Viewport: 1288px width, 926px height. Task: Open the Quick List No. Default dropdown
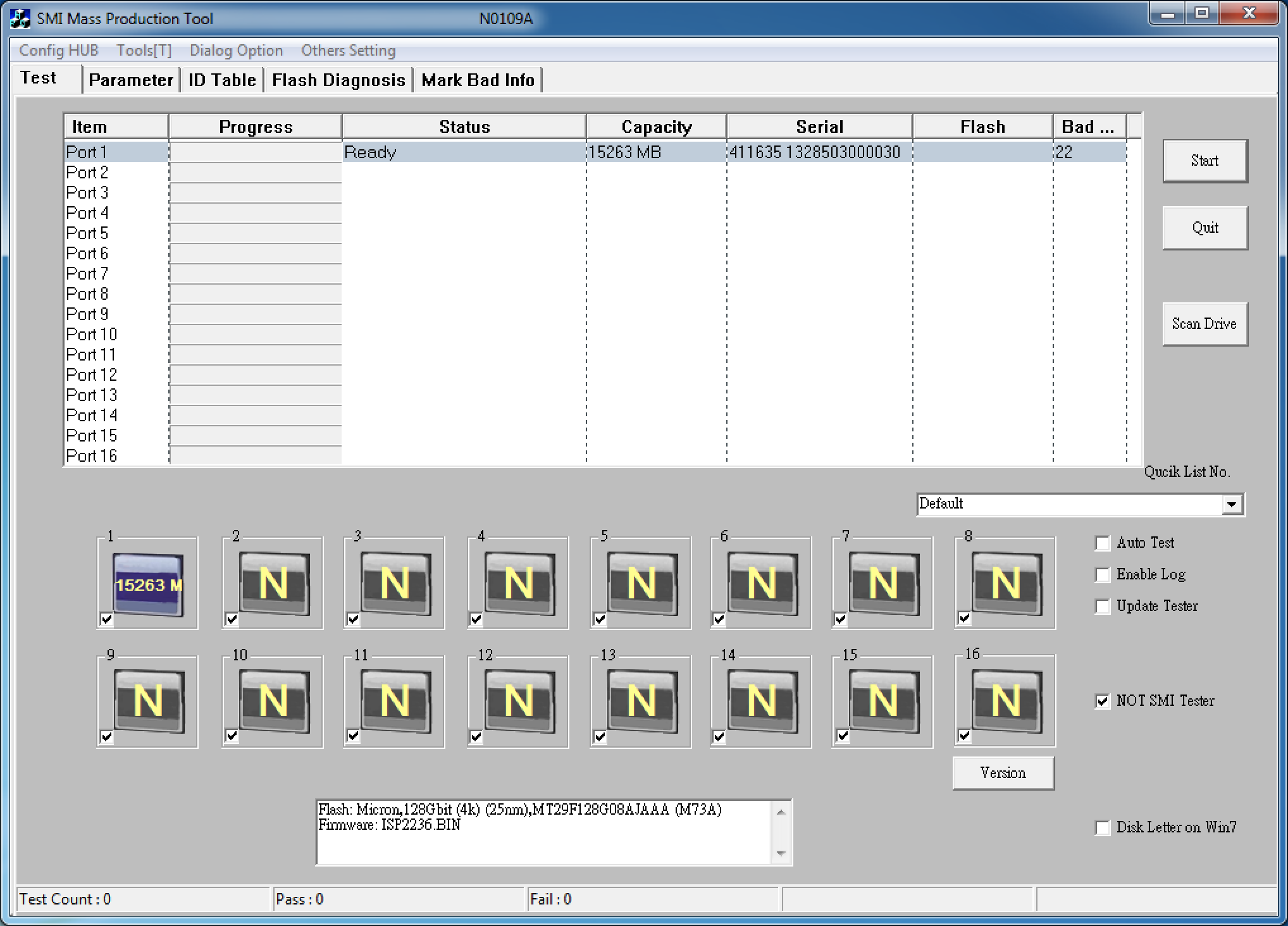(x=1231, y=505)
